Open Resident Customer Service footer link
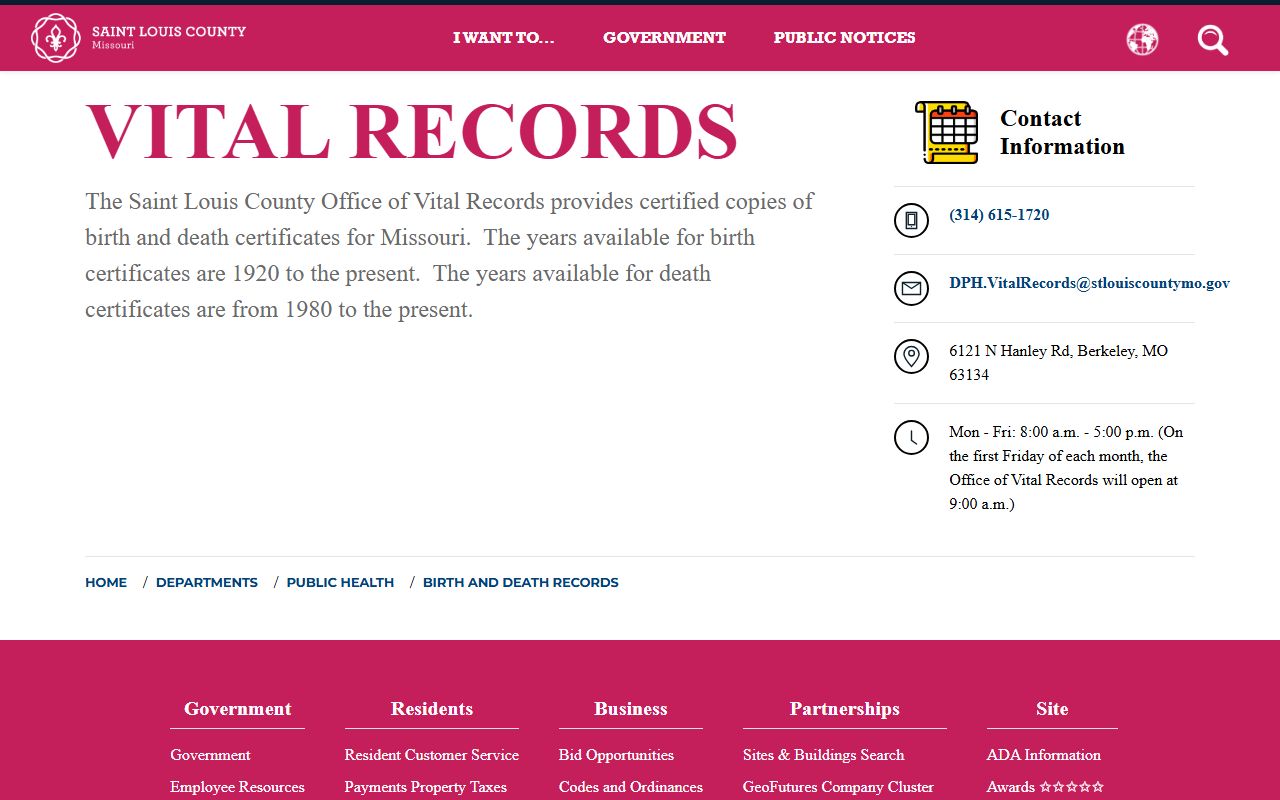This screenshot has height=800, width=1280. click(432, 755)
